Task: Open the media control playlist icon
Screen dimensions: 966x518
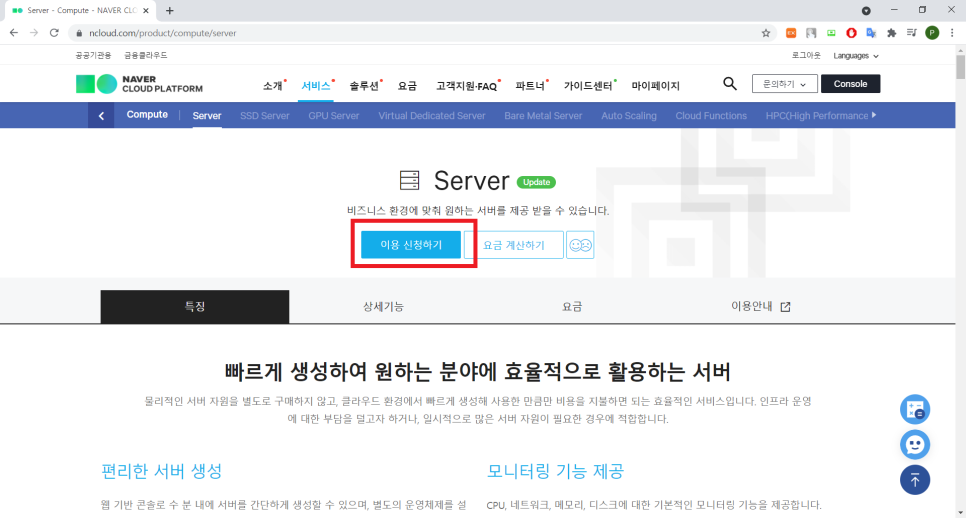Action: (912, 33)
